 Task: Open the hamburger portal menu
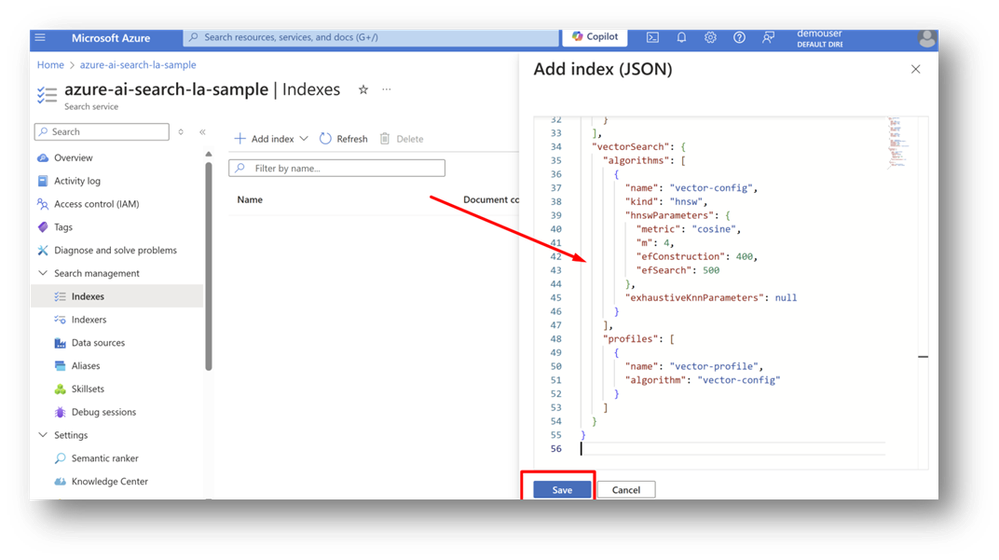point(40,37)
